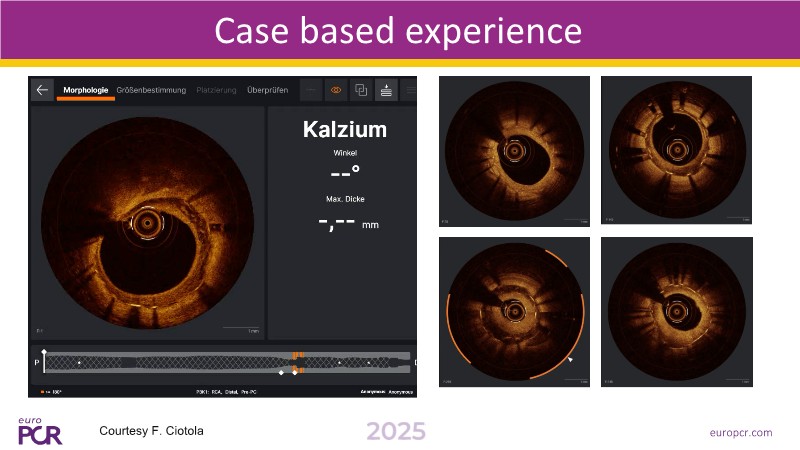Click the white diamond handle below the vessel
Viewport: 800px width, 450px height.
pyautogui.click(x=282, y=372)
